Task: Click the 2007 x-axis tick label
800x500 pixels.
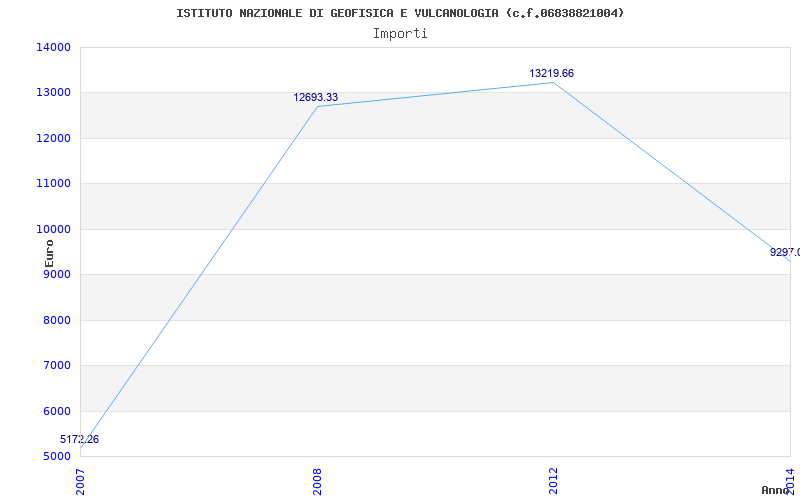Action: click(81, 481)
